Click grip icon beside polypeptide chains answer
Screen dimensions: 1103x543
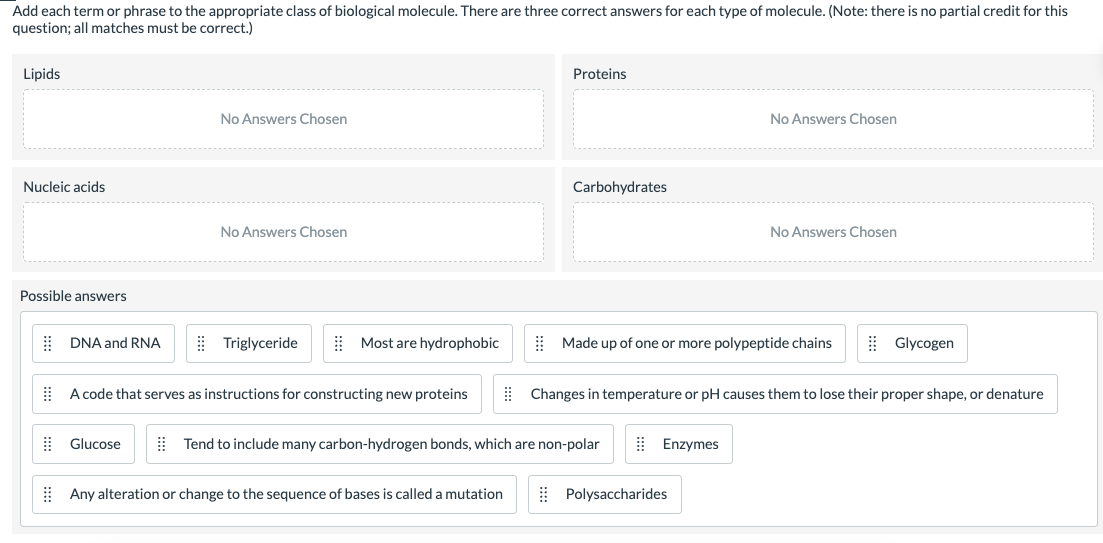click(x=539, y=343)
